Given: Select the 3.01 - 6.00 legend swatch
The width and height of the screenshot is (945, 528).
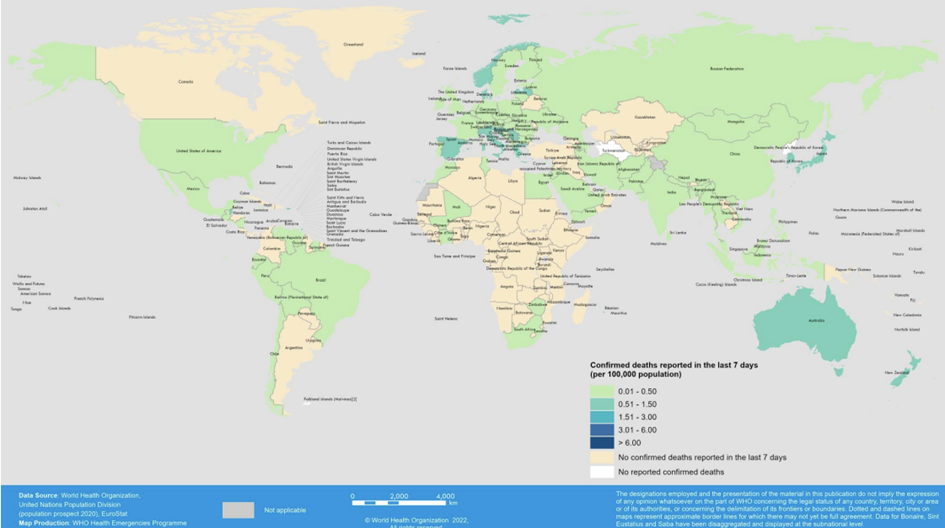Looking at the screenshot, I should point(603,429).
